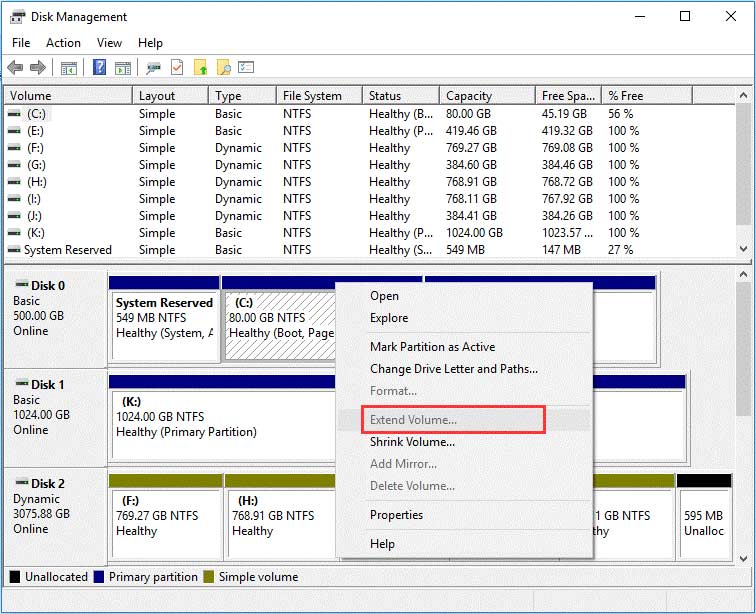Viewport: 756px width, 614px height.
Task: Click the yellow sheet with green arrow icon
Action: pyautogui.click(x=201, y=68)
